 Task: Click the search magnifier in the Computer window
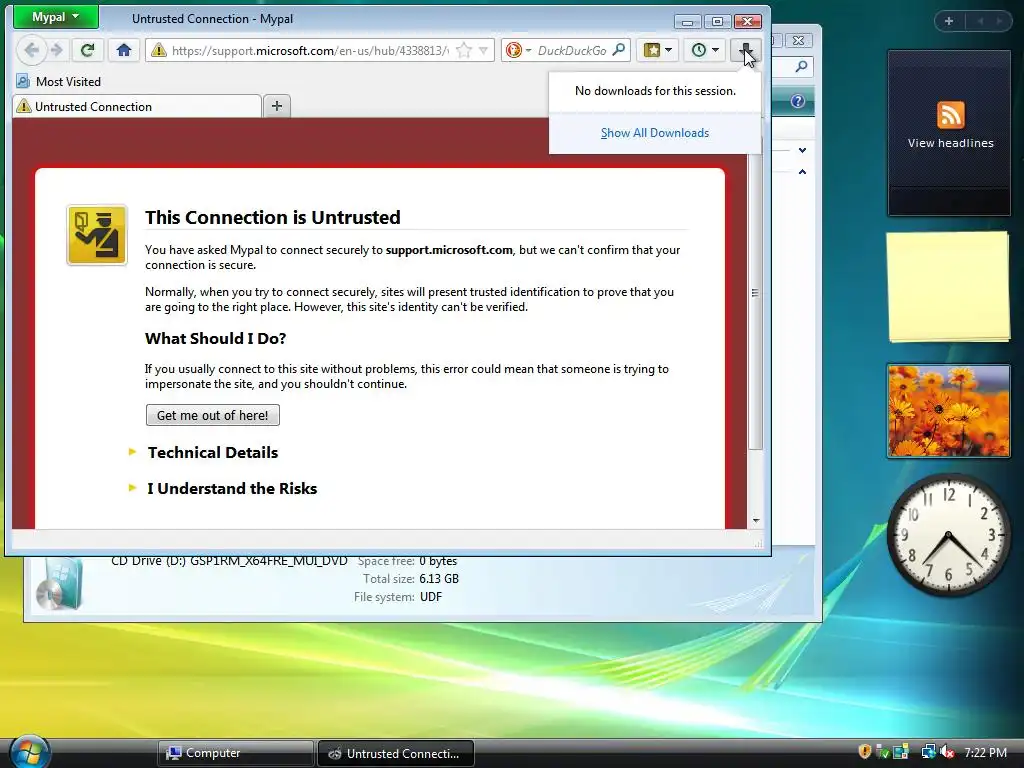(801, 66)
